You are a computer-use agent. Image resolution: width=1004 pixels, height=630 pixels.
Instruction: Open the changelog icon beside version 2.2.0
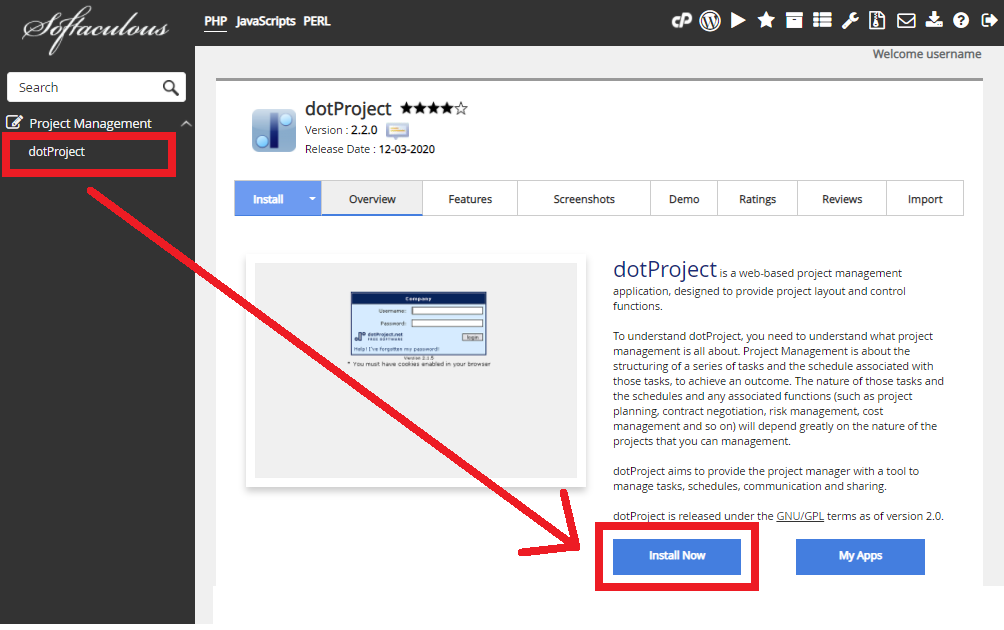397,130
